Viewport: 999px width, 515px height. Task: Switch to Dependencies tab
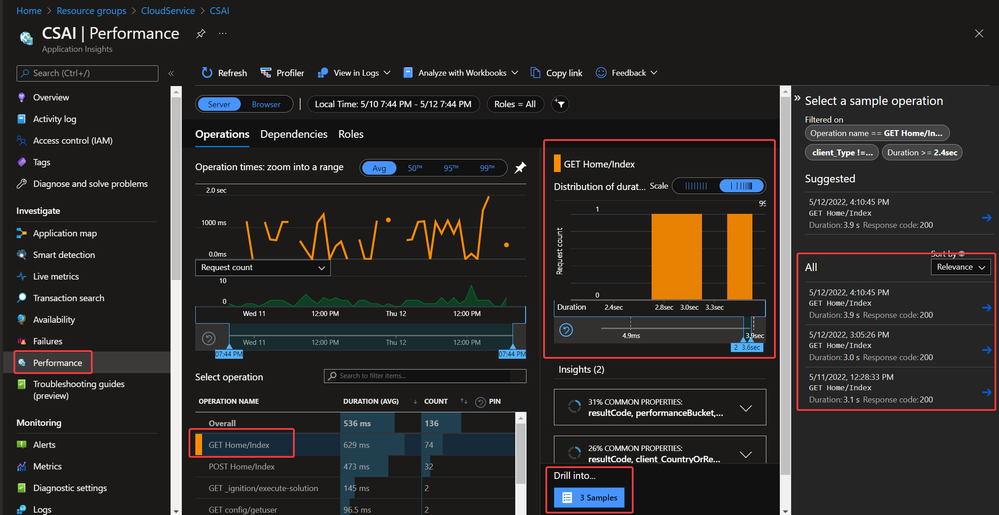(294, 134)
